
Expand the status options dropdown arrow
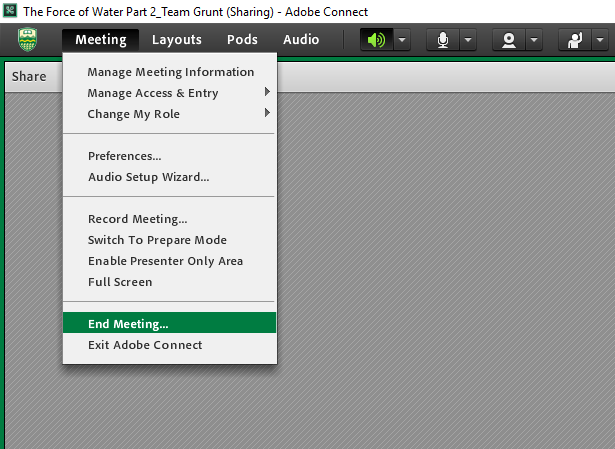pos(600,40)
